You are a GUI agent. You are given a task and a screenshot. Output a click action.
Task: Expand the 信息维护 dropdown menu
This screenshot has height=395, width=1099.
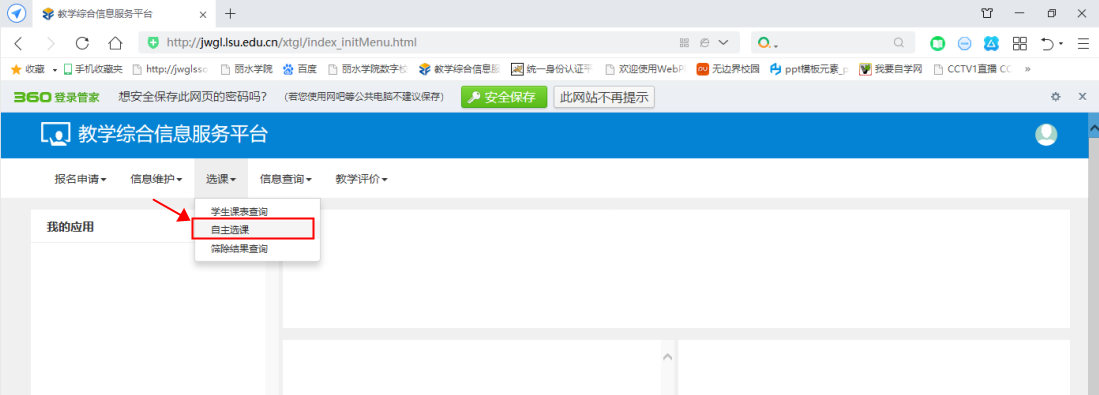(156, 179)
